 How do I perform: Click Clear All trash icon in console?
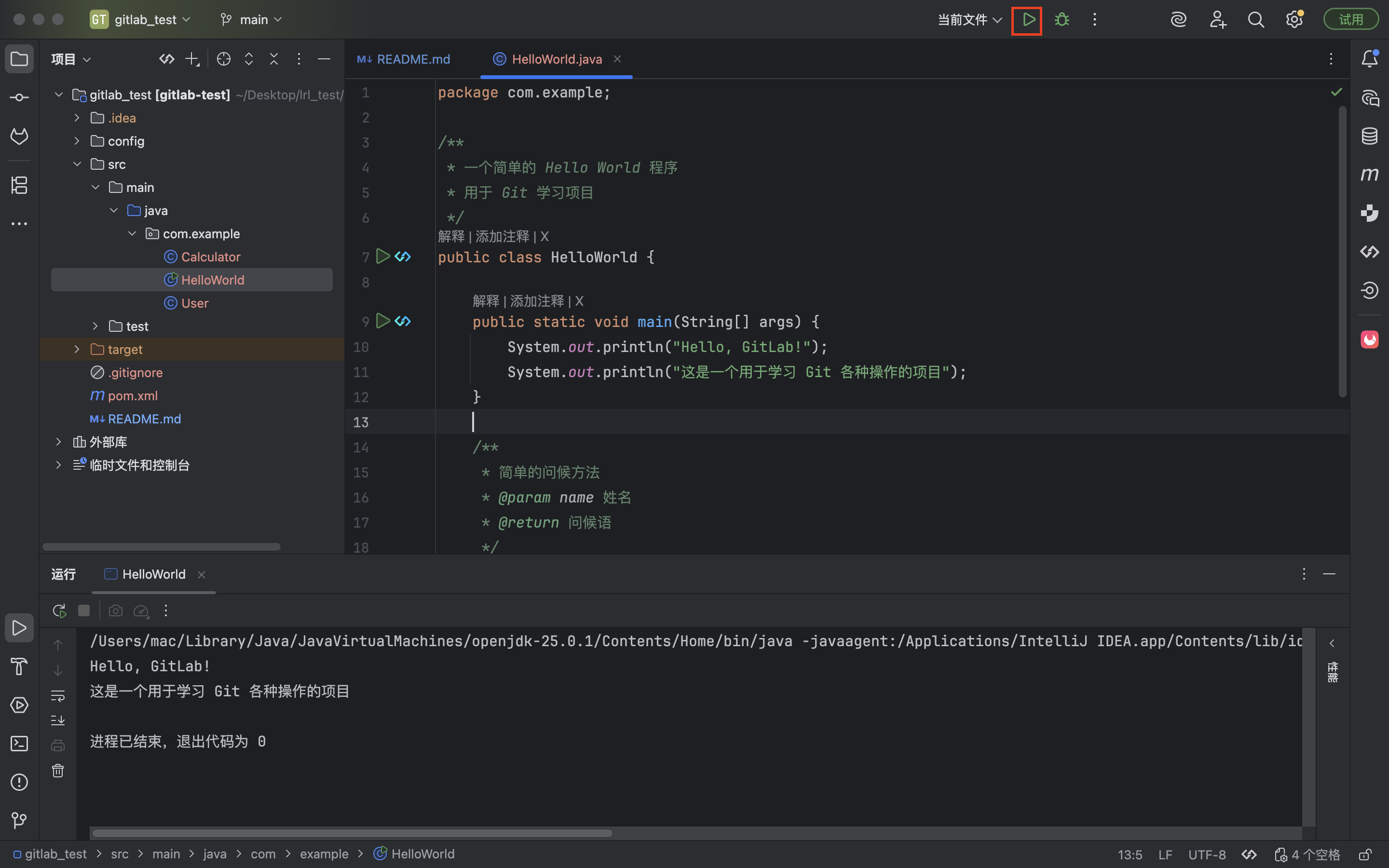click(x=58, y=771)
